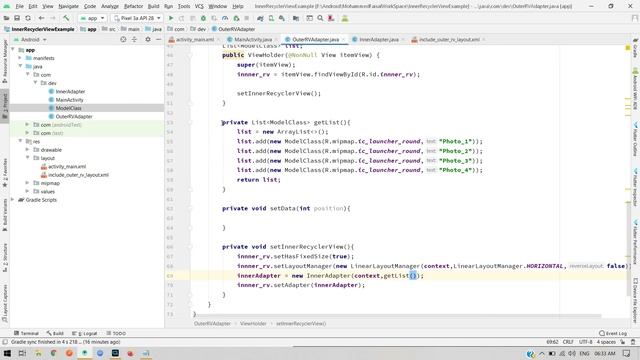Expand the mipmap folder
The height and width of the screenshot is (360, 640).
point(27,183)
